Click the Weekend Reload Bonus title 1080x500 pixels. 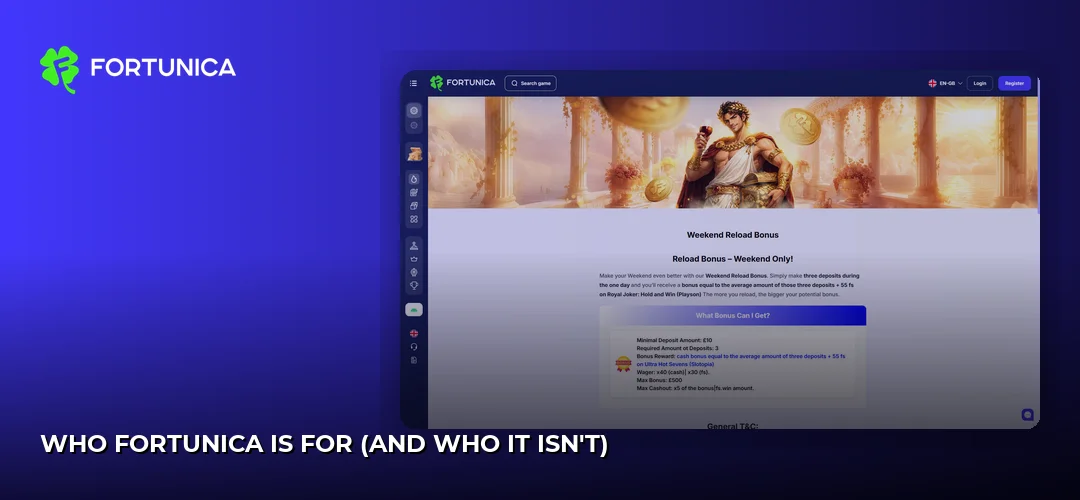[733, 235]
